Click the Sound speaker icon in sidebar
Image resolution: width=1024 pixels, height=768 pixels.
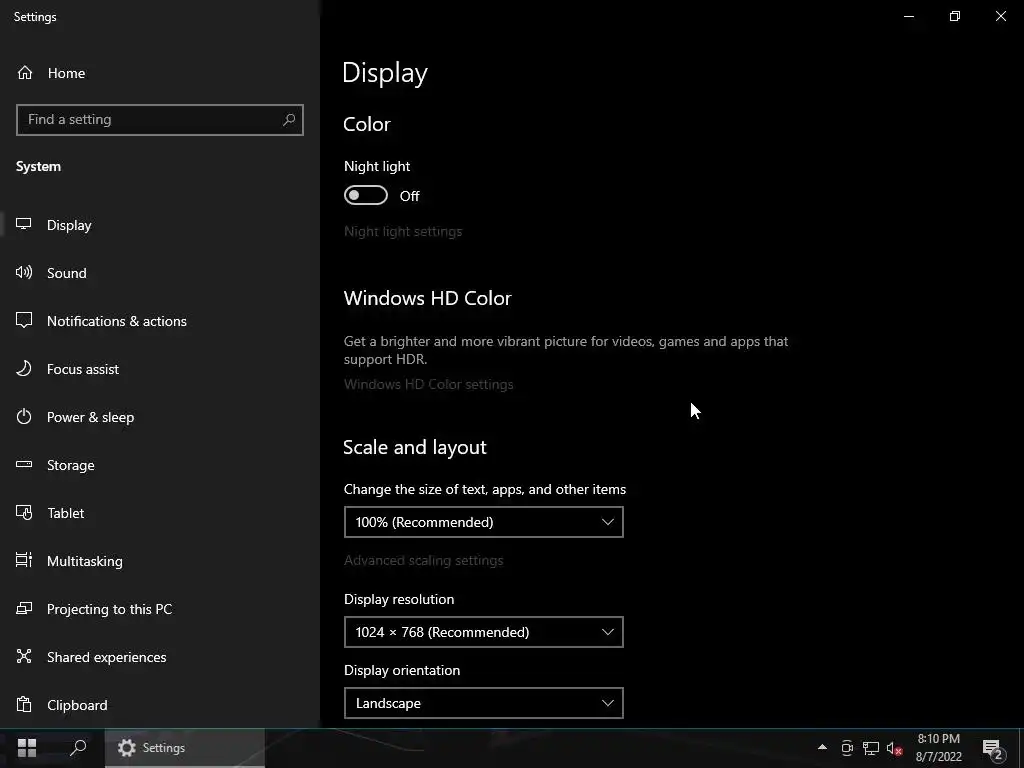pos(24,272)
